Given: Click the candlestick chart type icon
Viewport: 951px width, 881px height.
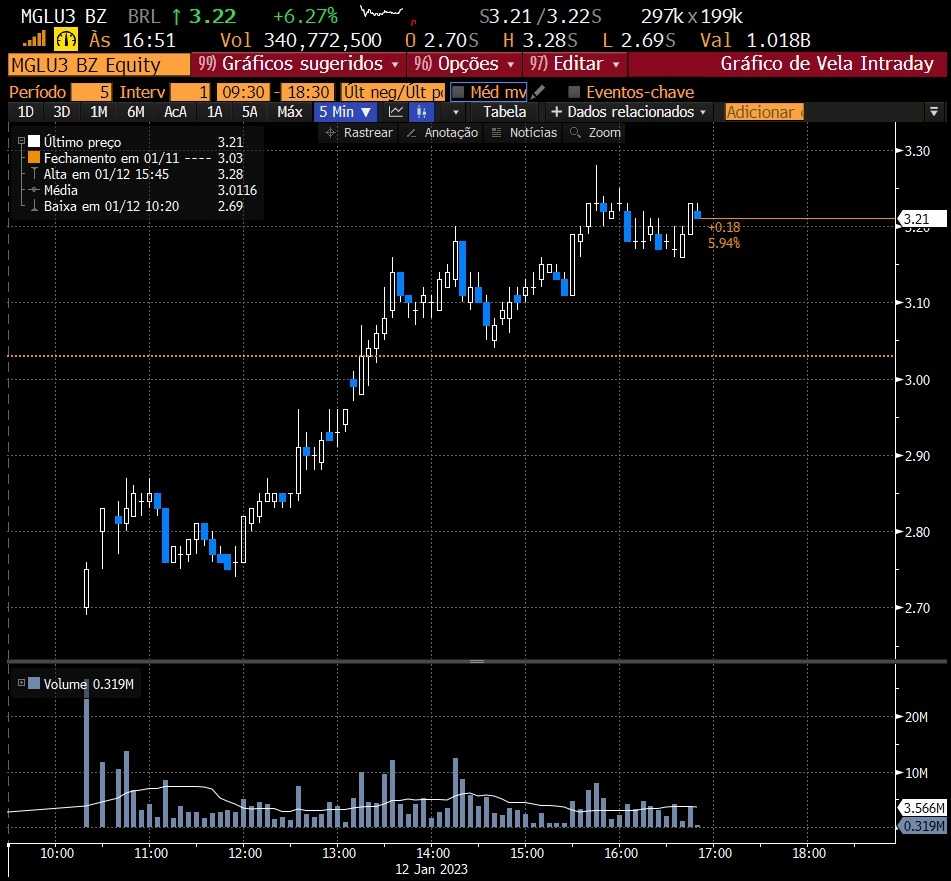Looking at the screenshot, I should [x=422, y=112].
